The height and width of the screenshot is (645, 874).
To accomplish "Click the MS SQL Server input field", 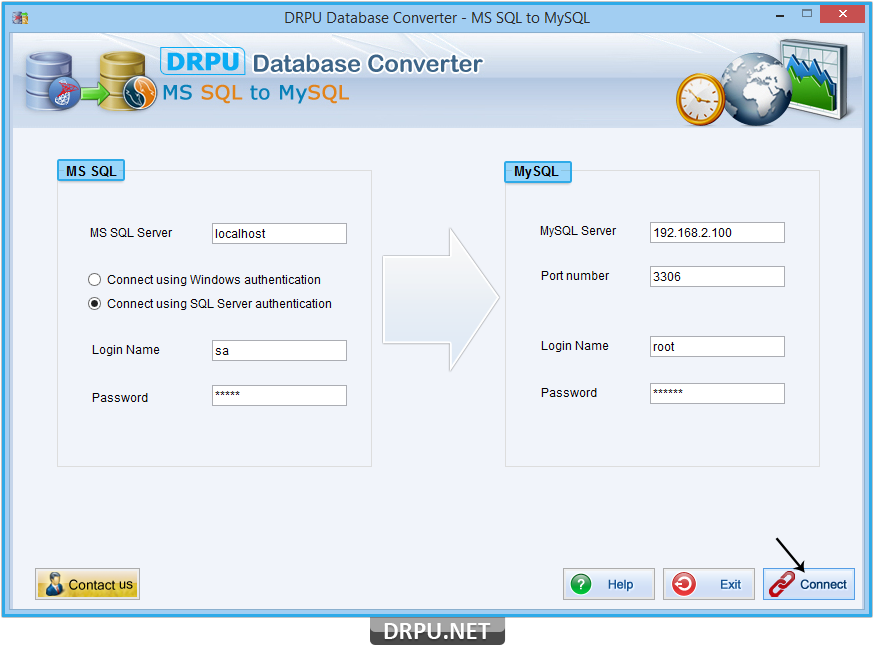I will click(279, 233).
